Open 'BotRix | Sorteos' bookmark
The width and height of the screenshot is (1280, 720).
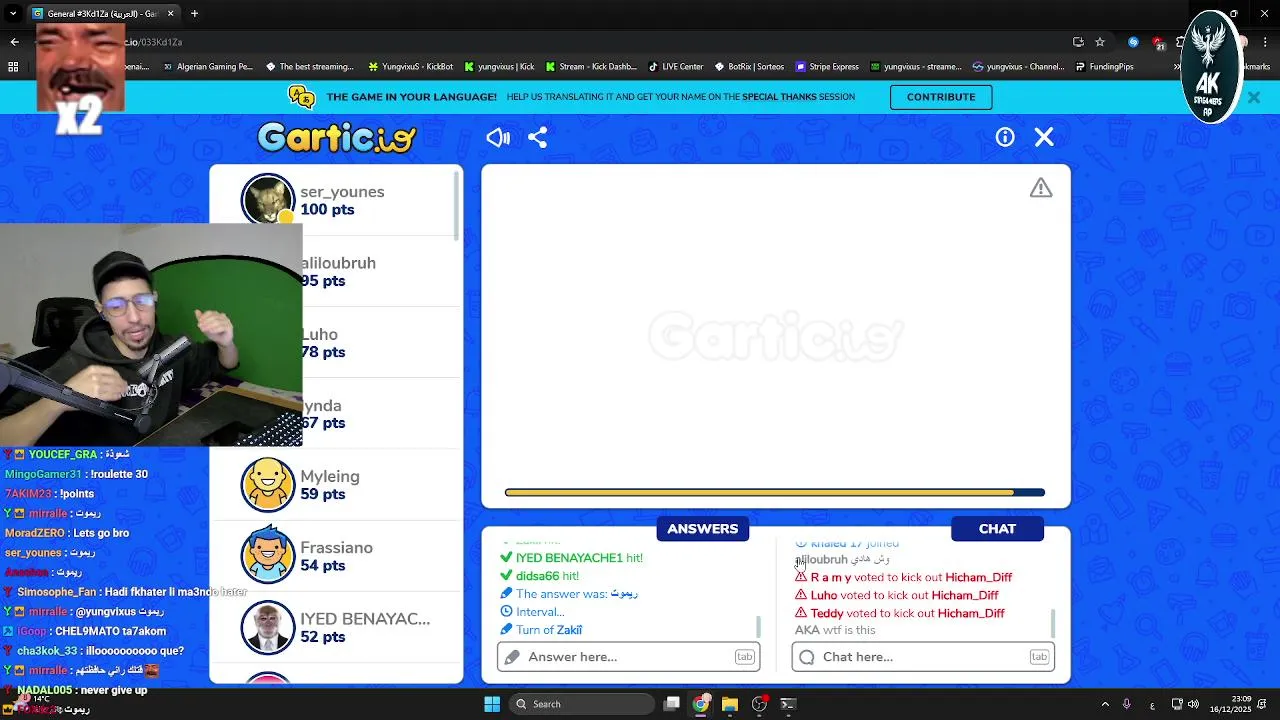[x=750, y=67]
